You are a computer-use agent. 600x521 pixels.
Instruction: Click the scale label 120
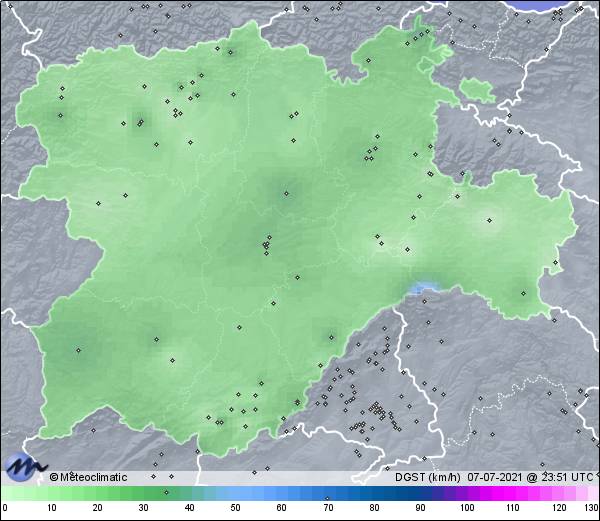pyautogui.click(x=559, y=508)
